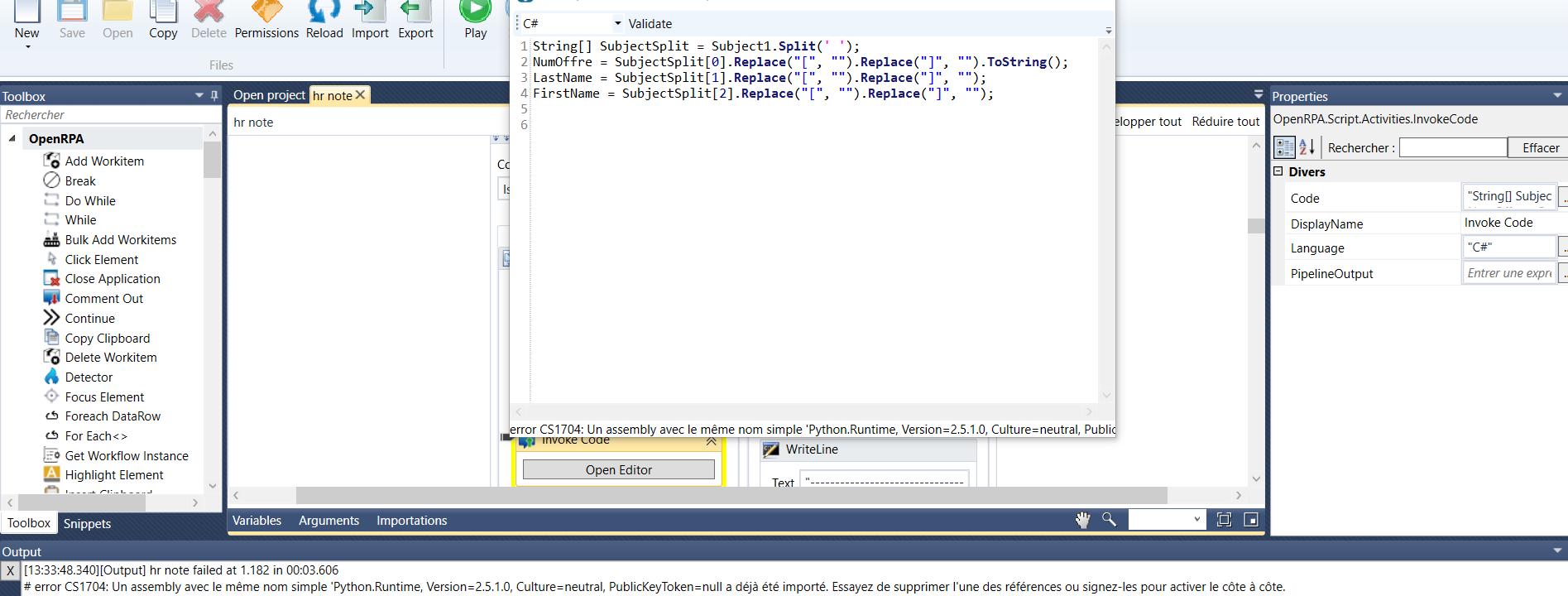Collapse the Invoke Code activity

coord(711,442)
